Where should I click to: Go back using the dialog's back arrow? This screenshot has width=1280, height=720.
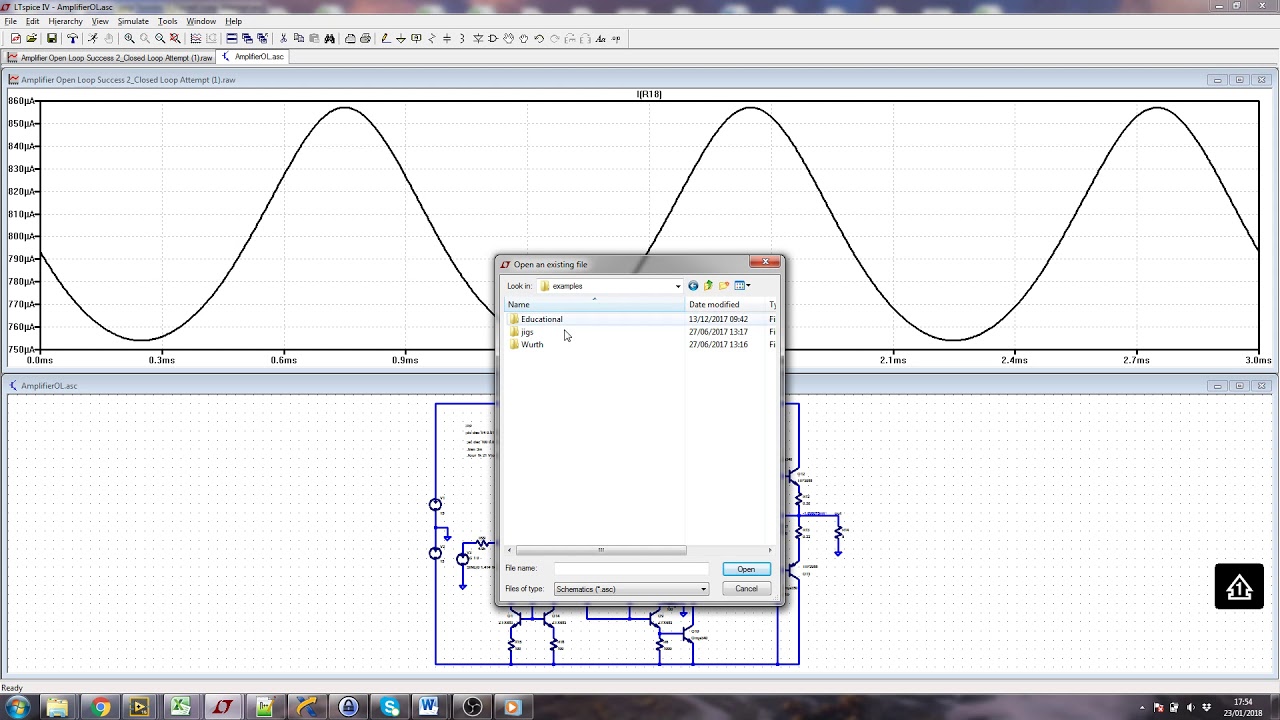coord(693,286)
